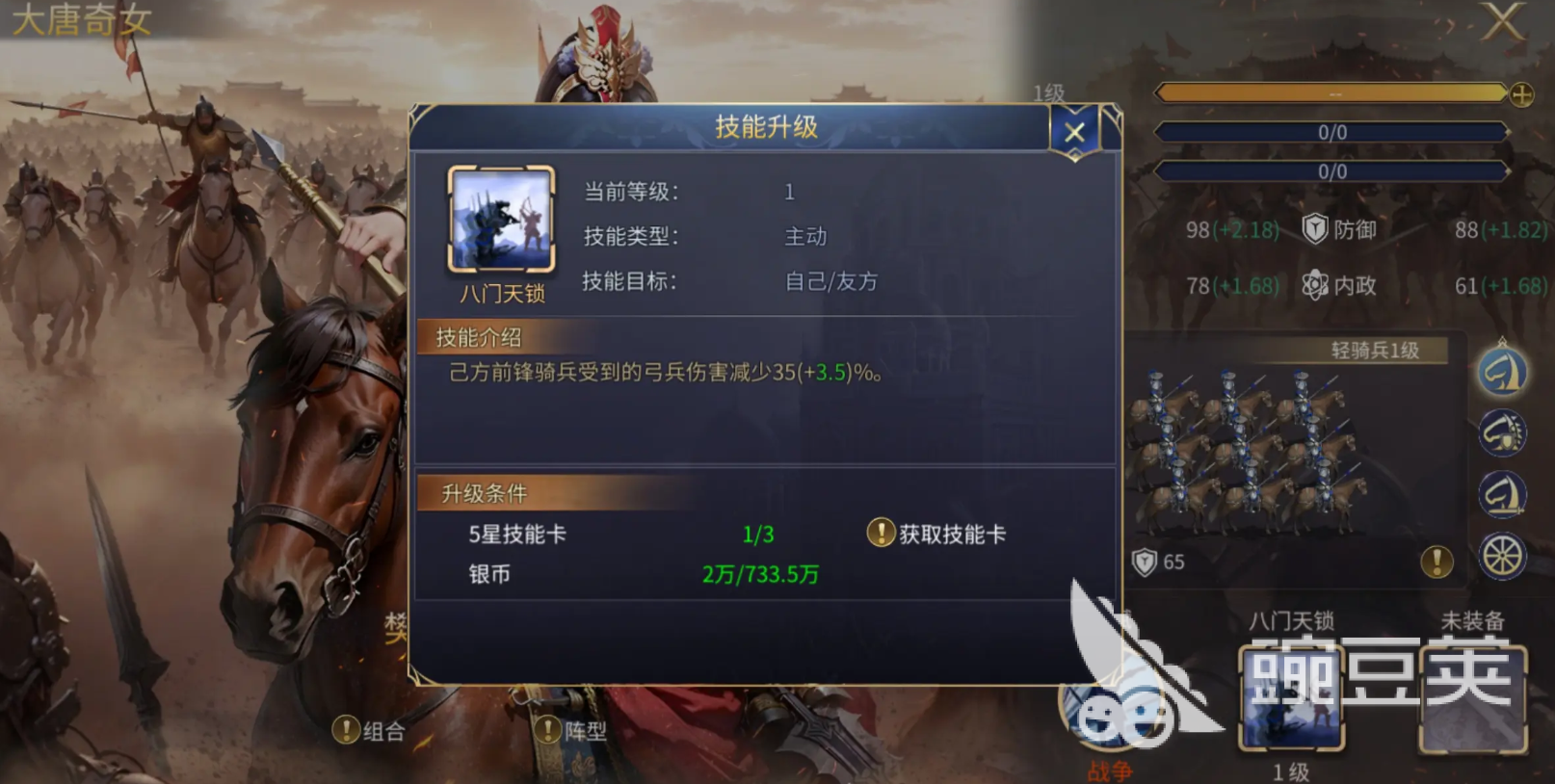Click the 防御 shield stat icon
This screenshot has width=1555, height=784.
coord(1315,229)
